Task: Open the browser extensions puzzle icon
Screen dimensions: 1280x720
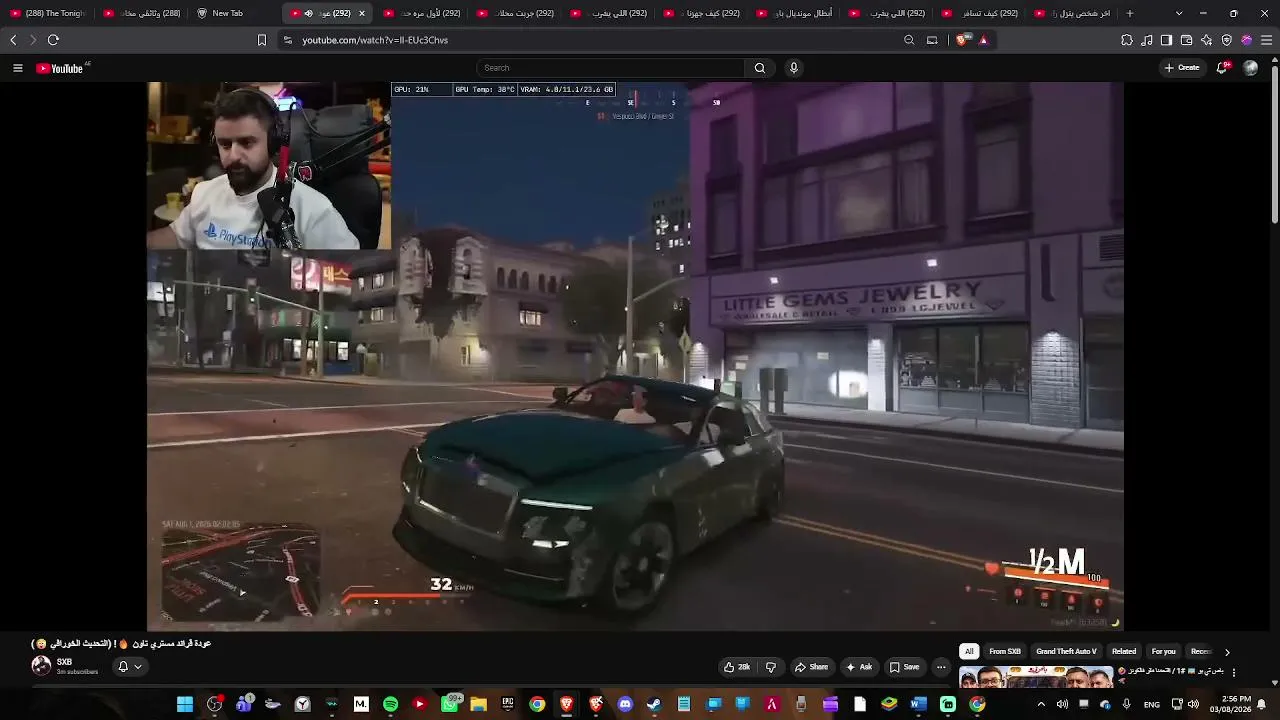Action: (x=1127, y=40)
